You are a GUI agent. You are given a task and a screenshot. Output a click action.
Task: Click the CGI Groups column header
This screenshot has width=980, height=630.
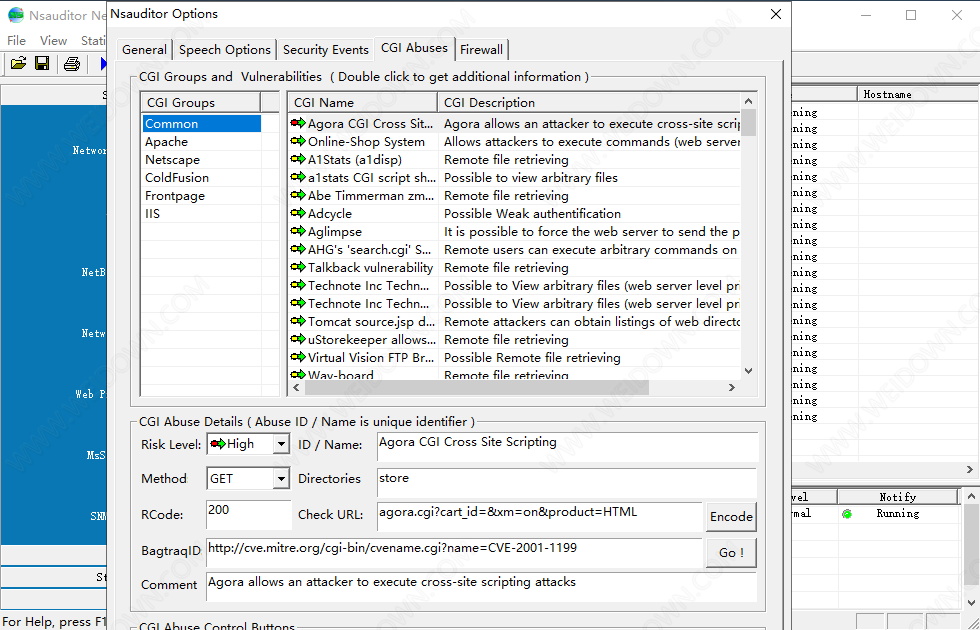pyautogui.click(x=201, y=102)
